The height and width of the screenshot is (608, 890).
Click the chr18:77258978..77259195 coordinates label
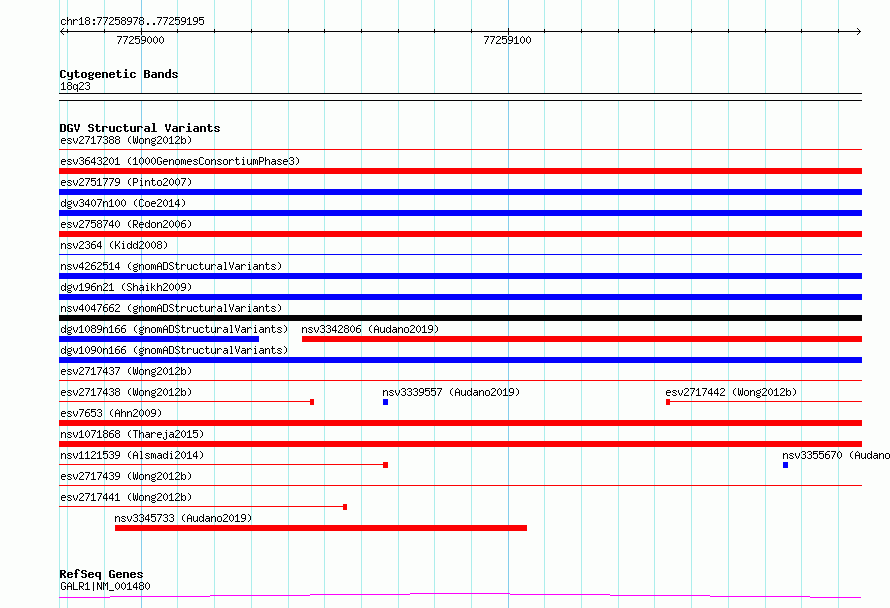(132, 21)
